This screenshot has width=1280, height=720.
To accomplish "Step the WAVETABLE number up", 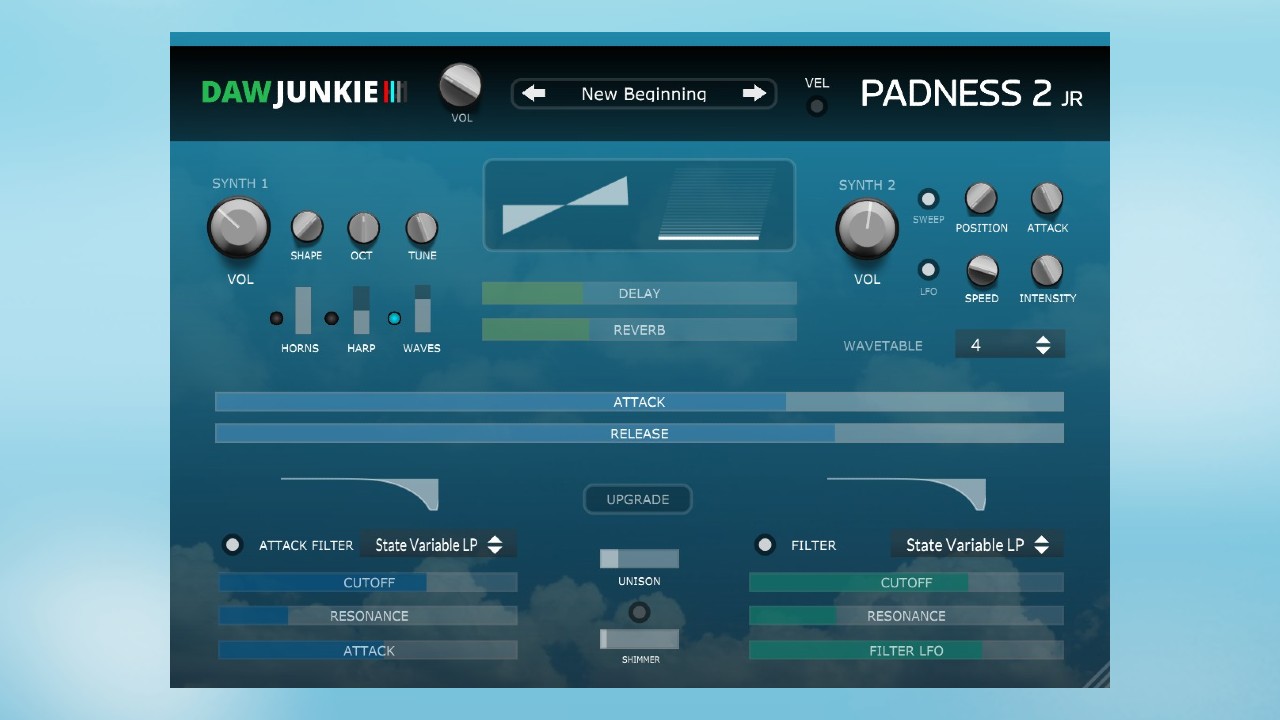I will (x=1044, y=338).
